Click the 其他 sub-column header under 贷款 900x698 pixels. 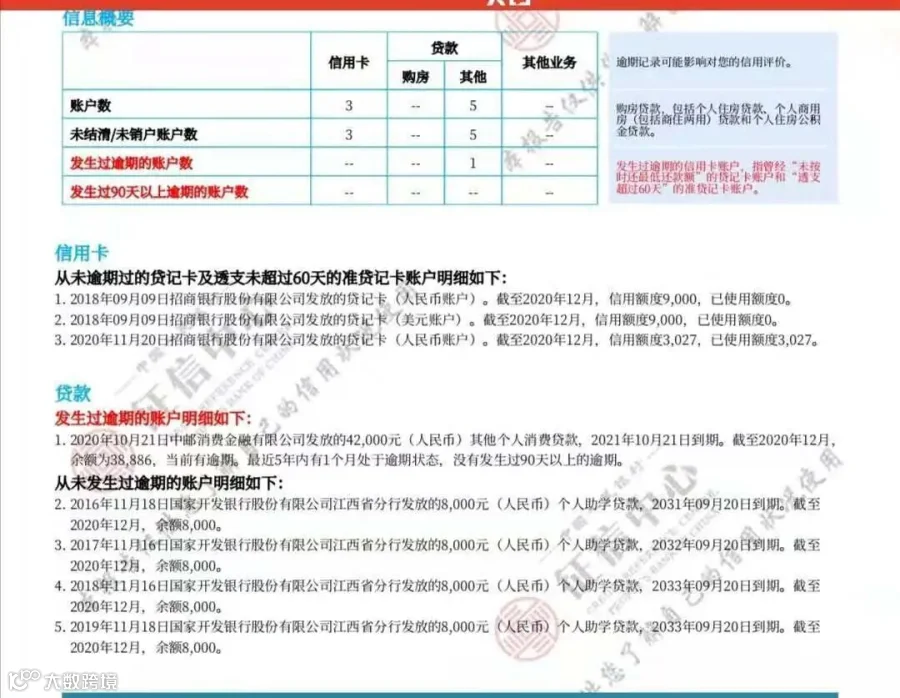click(473, 76)
